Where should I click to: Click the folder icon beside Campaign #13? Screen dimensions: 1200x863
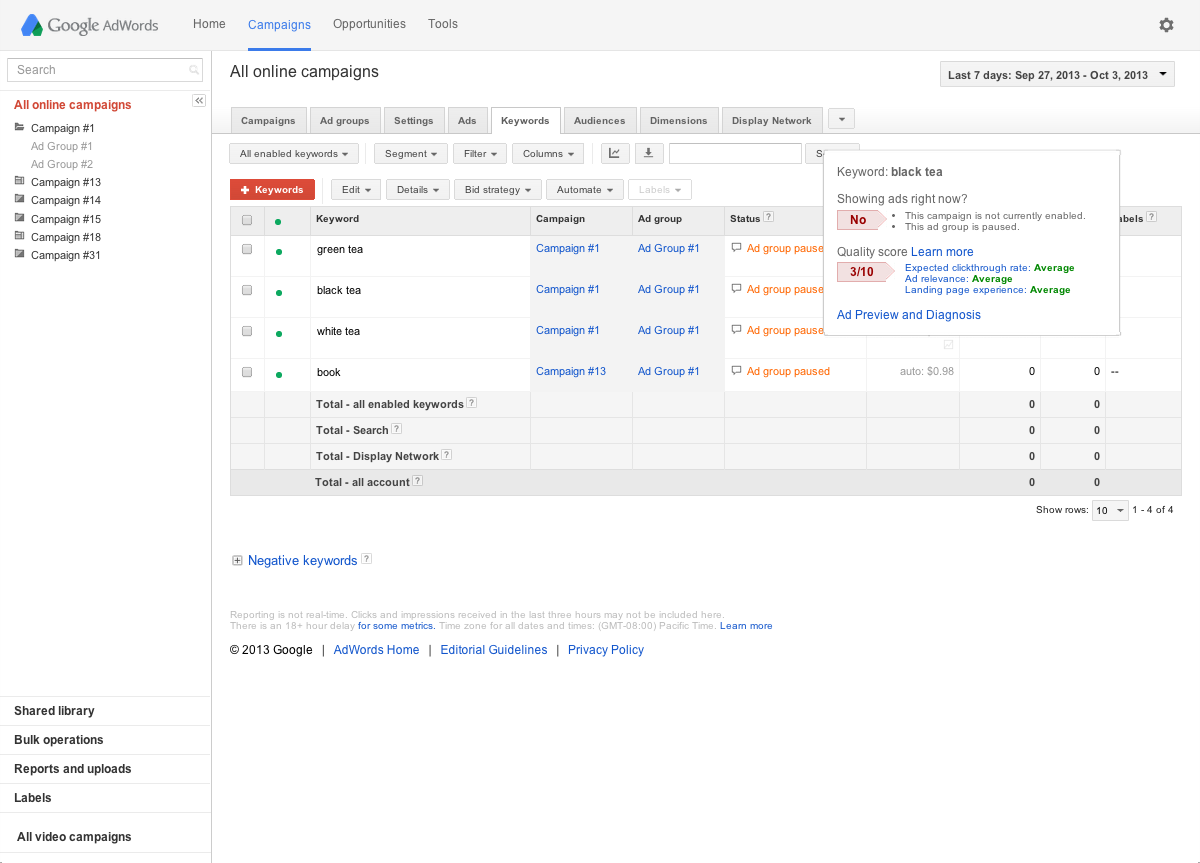tap(22, 181)
